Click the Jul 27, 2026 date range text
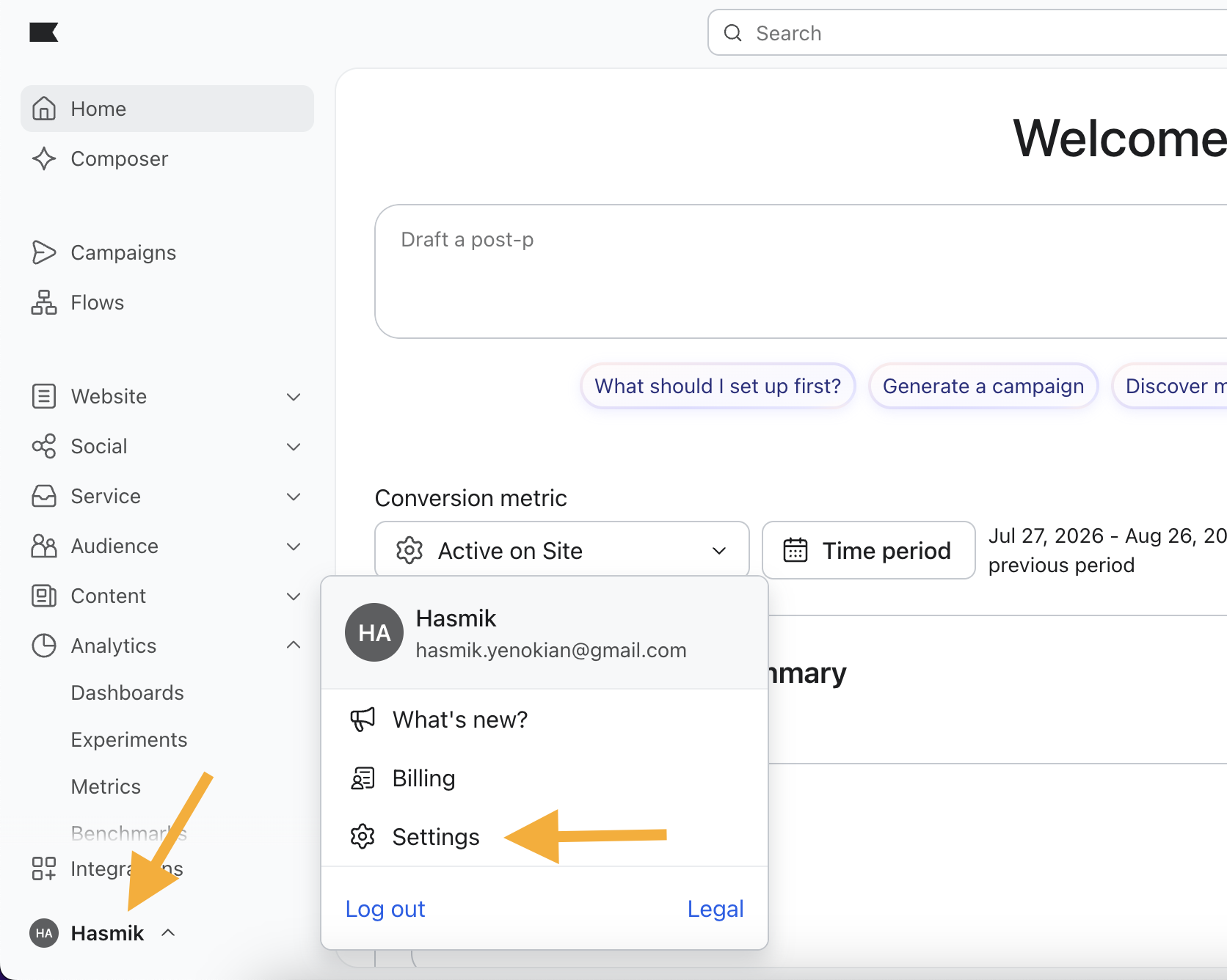The width and height of the screenshot is (1227, 980). pos(1108,535)
